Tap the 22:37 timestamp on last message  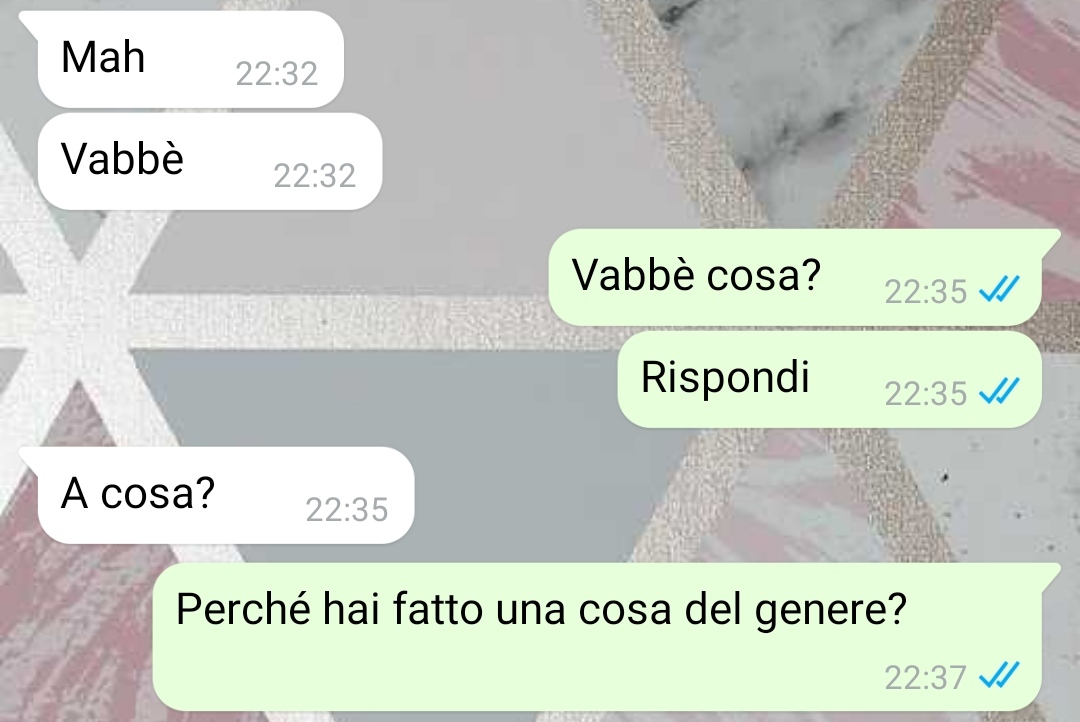tap(926, 678)
